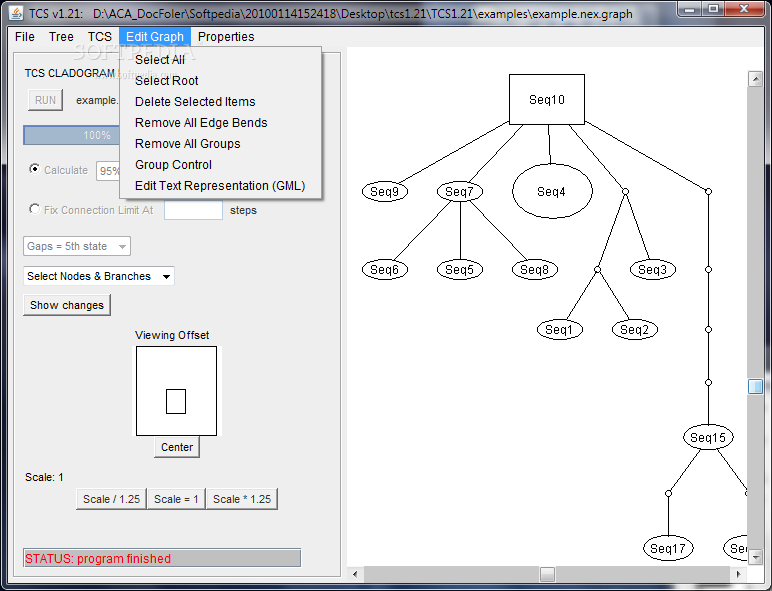Select the Calculate radio button
Image resolution: width=772 pixels, height=591 pixels.
(x=34, y=169)
